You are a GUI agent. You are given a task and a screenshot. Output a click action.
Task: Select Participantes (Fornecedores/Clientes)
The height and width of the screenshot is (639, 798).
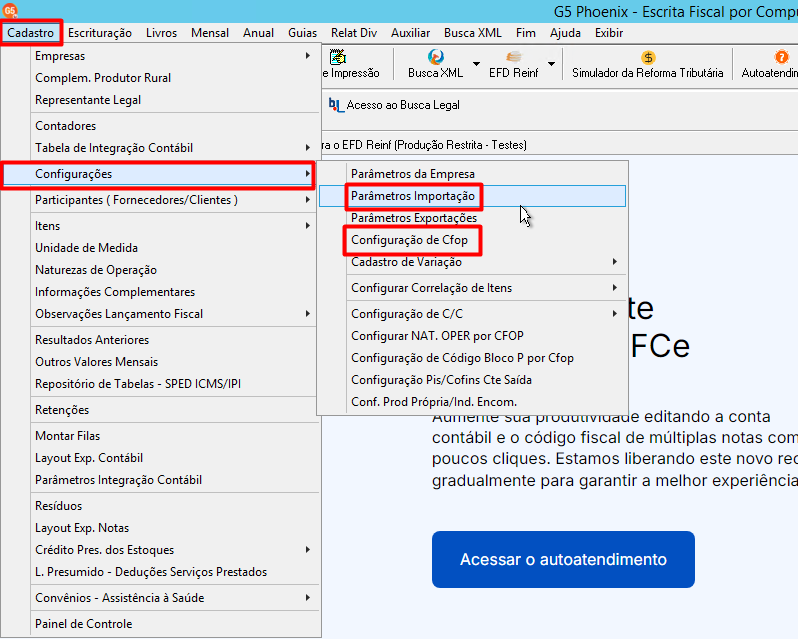(160, 200)
